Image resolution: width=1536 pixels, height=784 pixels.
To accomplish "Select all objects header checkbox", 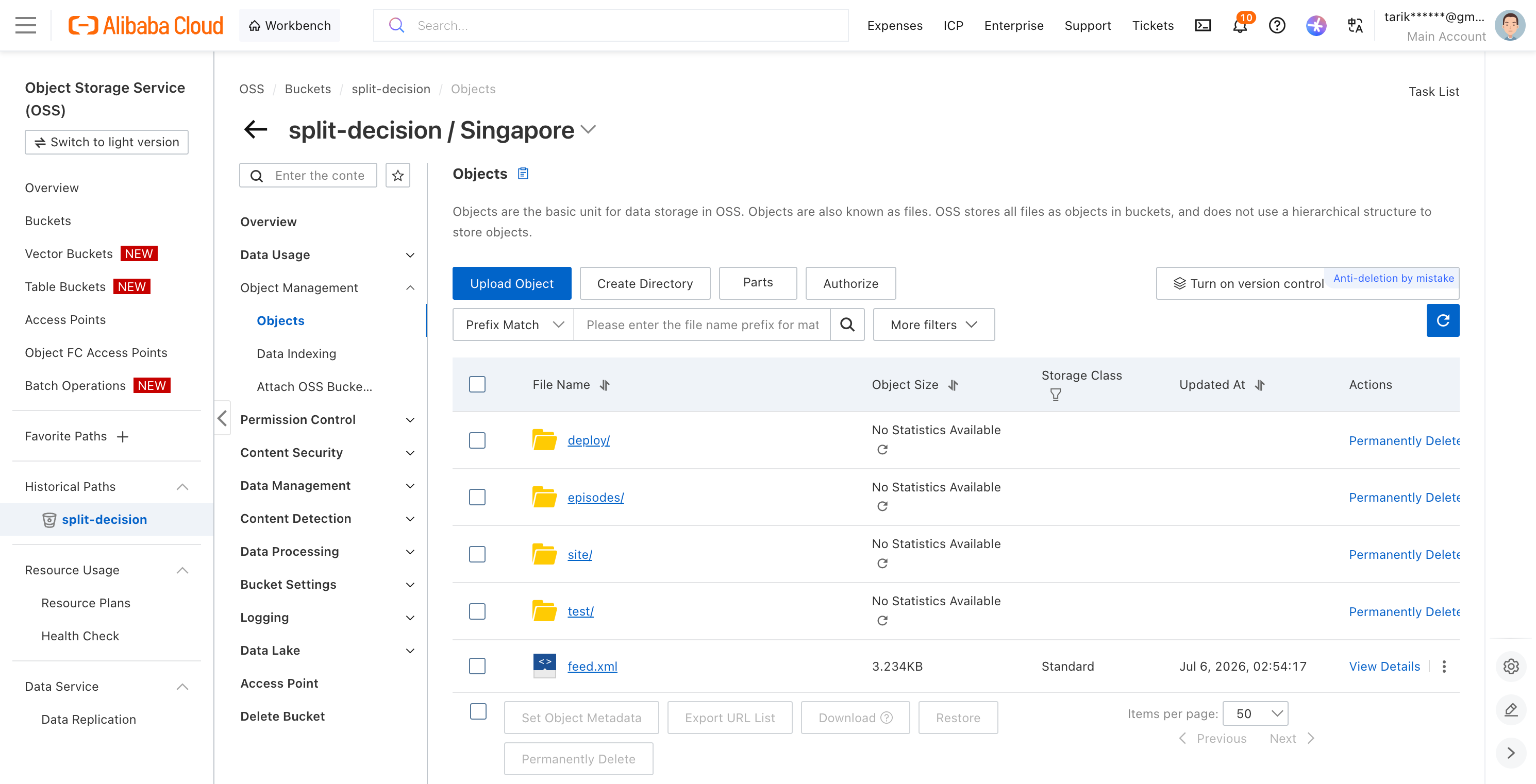I will [477, 384].
